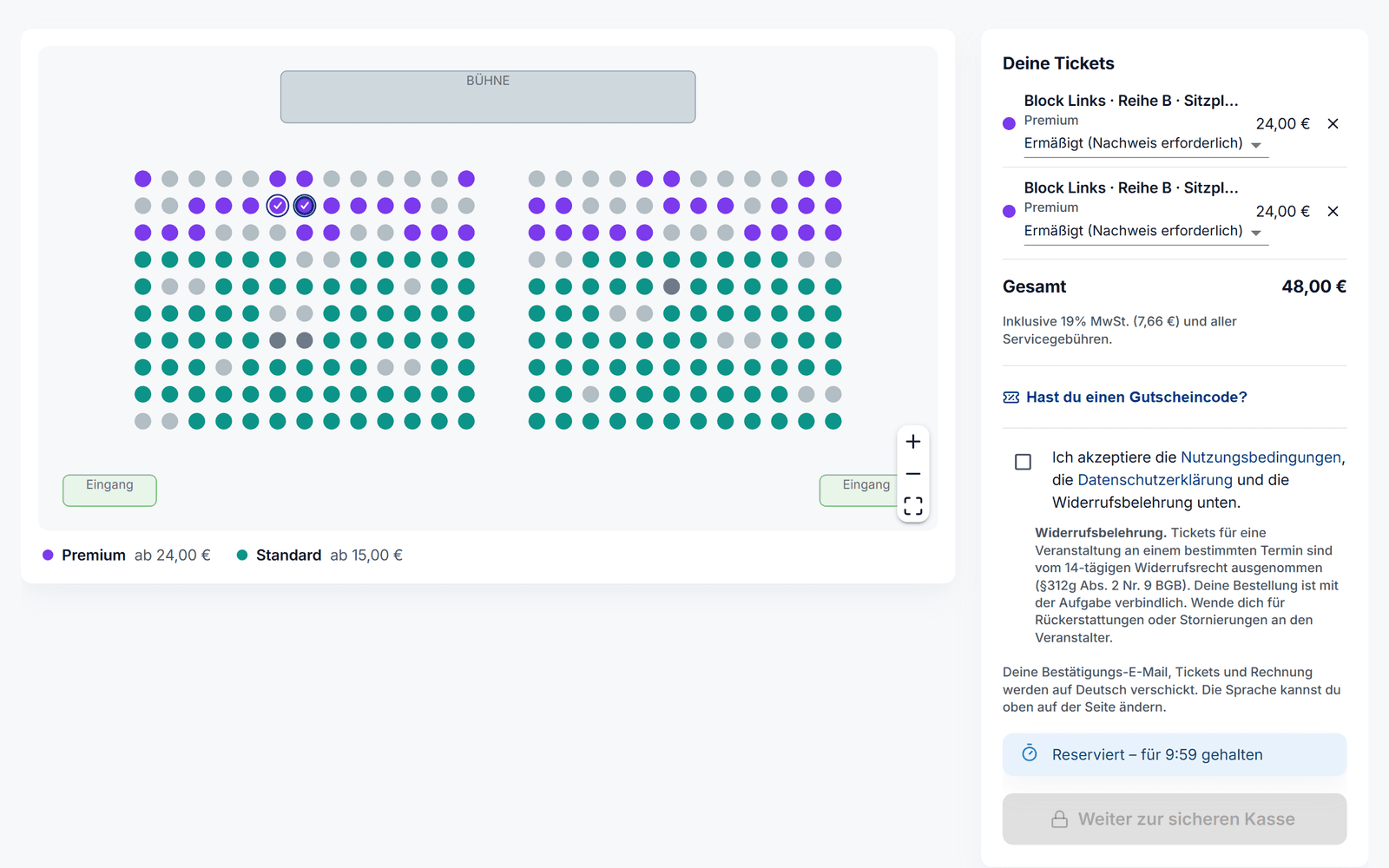
Task: Click the 'Deine Tickets' heading
Action: [1058, 63]
